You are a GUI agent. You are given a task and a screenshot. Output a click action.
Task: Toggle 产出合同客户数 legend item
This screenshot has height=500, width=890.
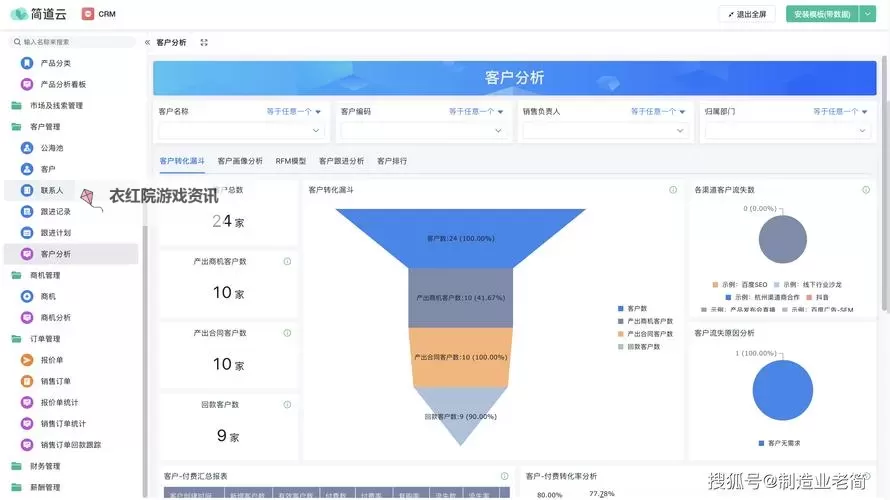pyautogui.click(x=645, y=334)
